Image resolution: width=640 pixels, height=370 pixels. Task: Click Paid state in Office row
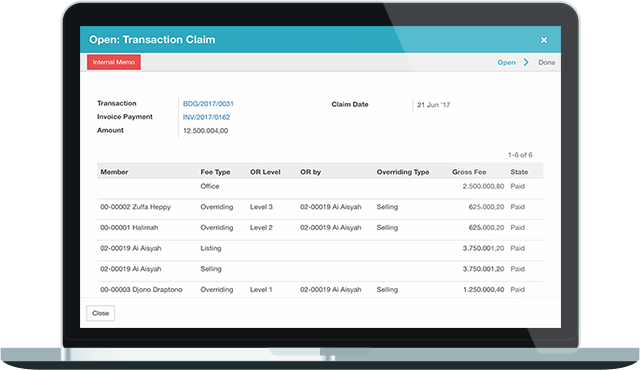(518, 186)
